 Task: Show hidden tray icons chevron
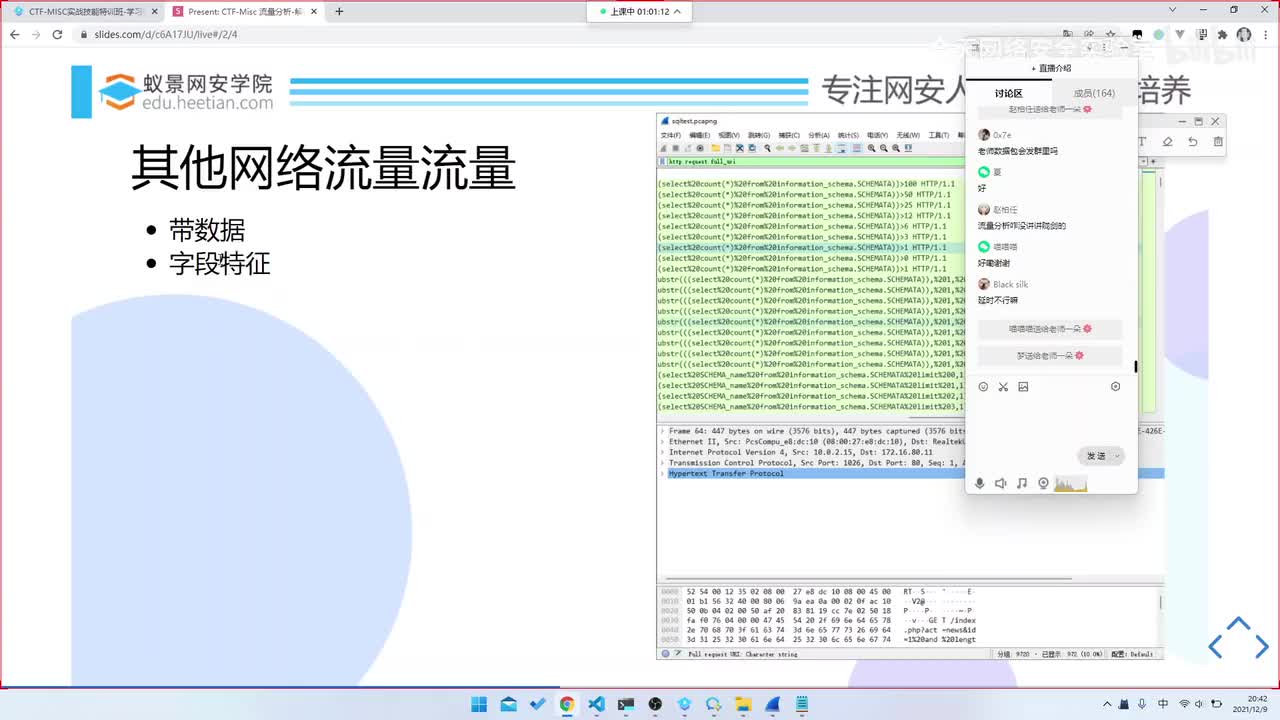pyautogui.click(x=1106, y=704)
